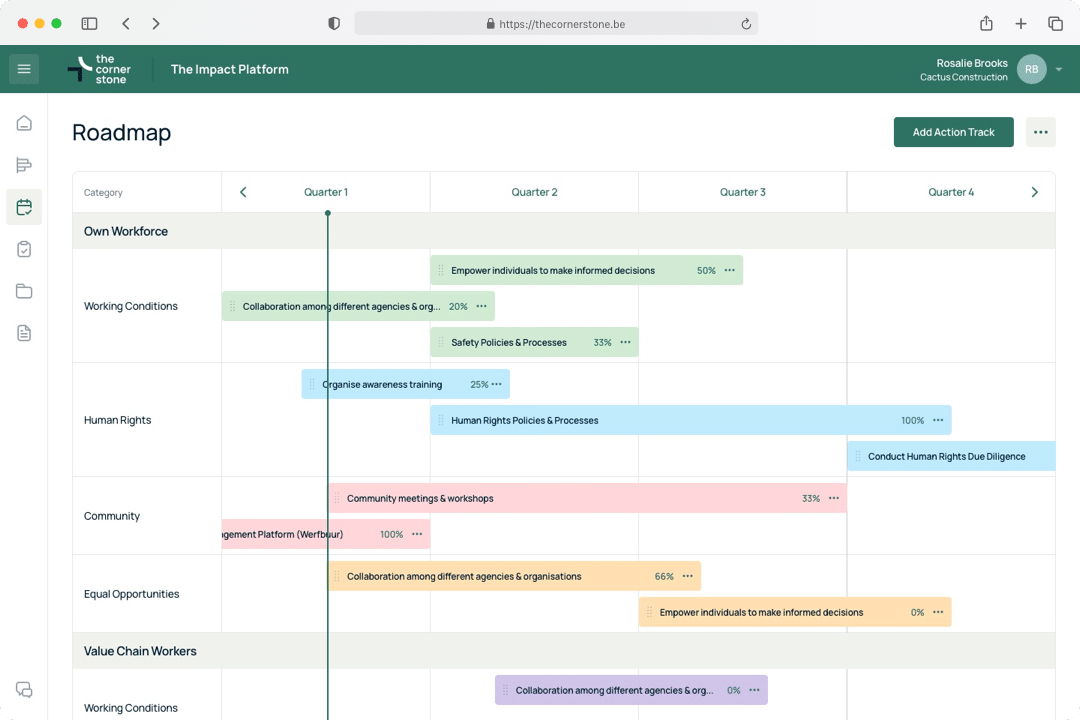Click the RB user avatar
Screen dimensions: 1080x720
pyautogui.click(x=1032, y=69)
